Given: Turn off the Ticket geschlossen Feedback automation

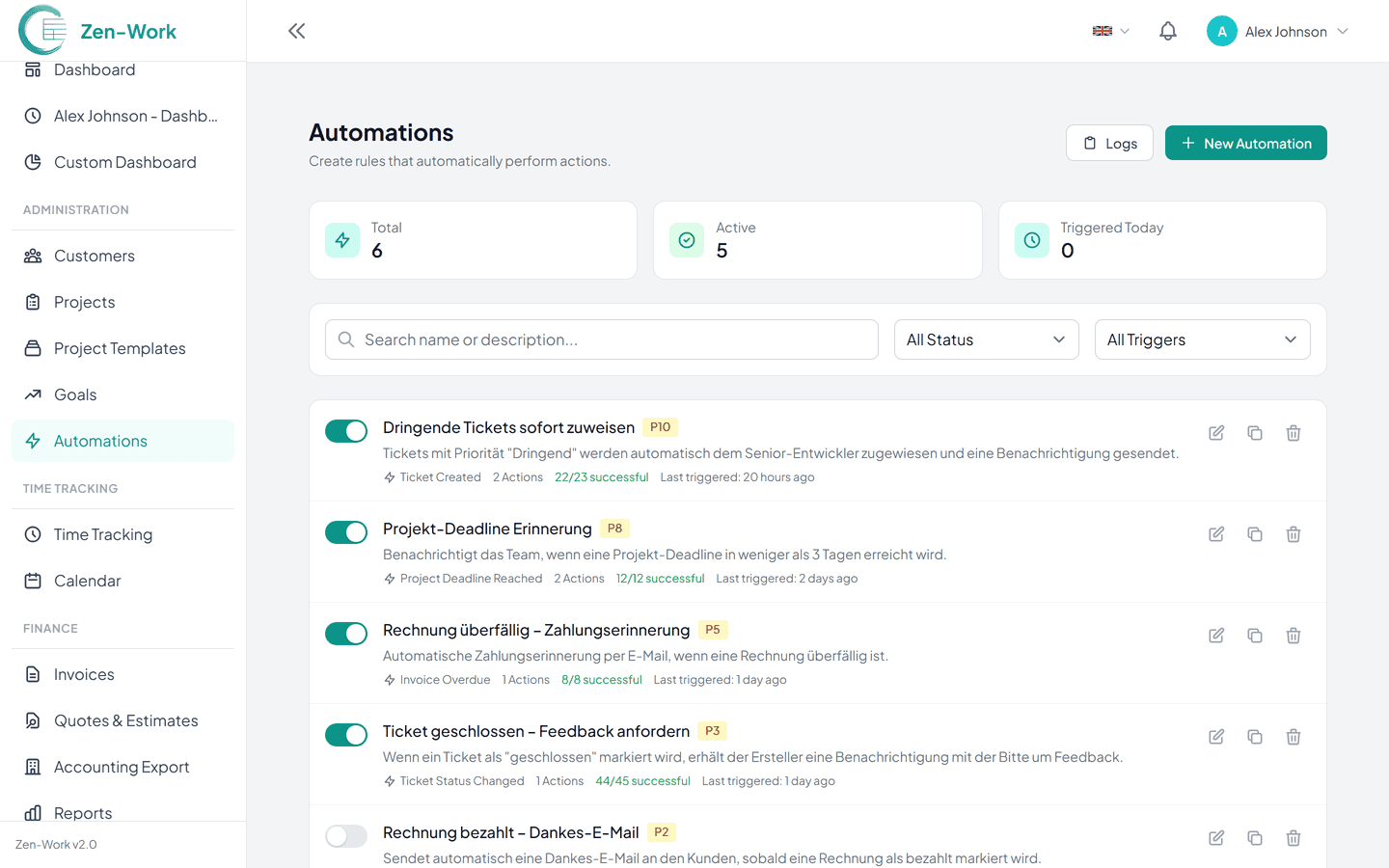Looking at the screenshot, I should click(346, 734).
